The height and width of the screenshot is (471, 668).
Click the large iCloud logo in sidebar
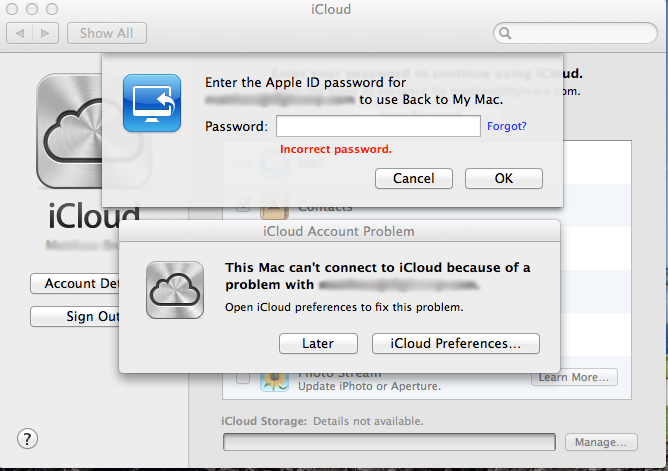[69, 131]
